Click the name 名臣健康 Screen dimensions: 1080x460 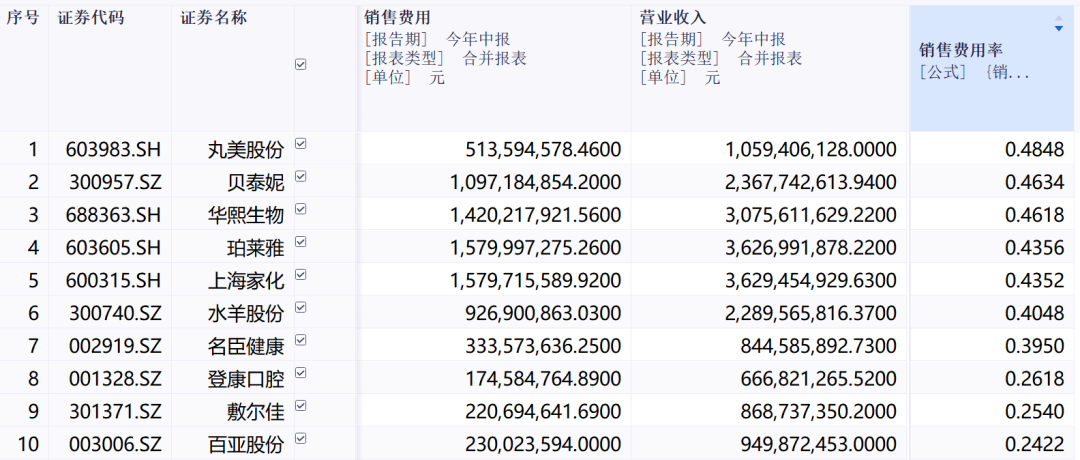246,346
